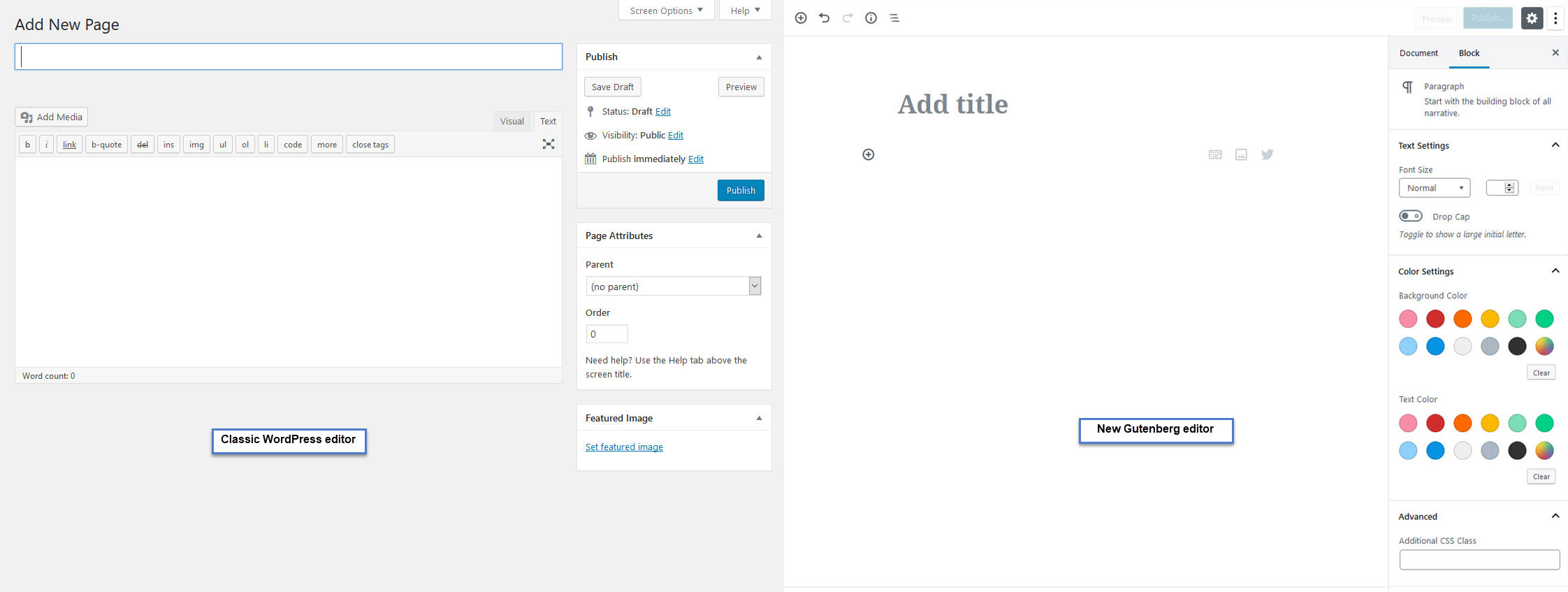Open the Parent page dropdown

point(673,286)
